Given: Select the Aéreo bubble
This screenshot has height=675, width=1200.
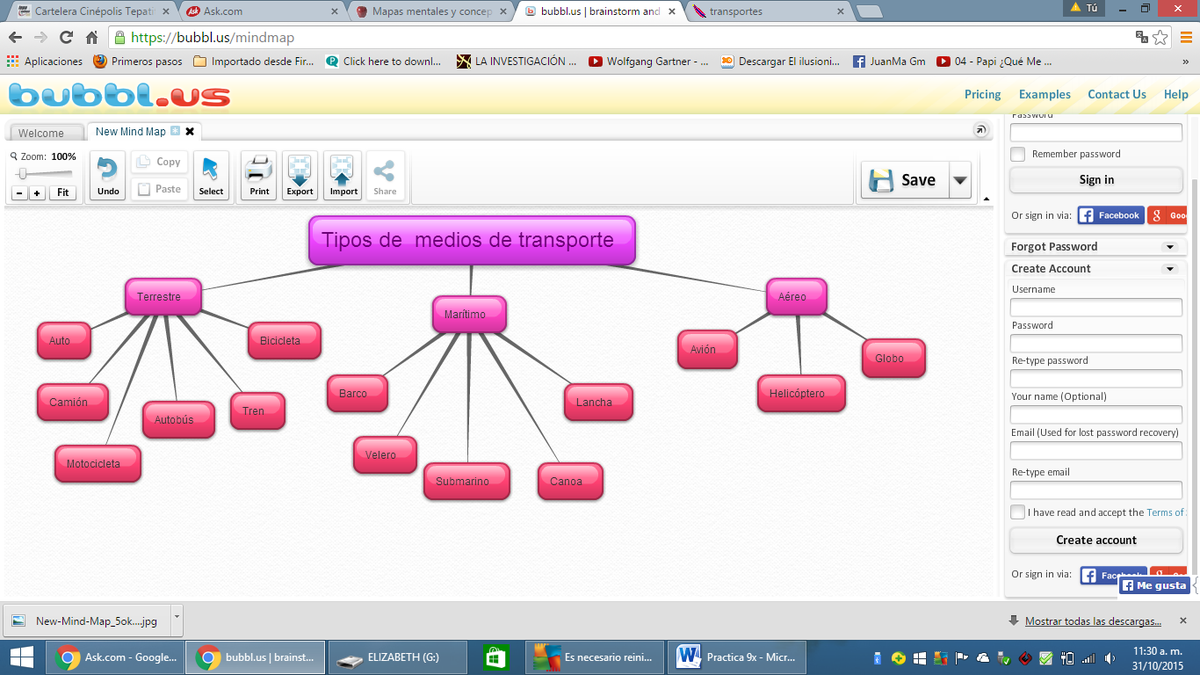Looking at the screenshot, I should (796, 297).
